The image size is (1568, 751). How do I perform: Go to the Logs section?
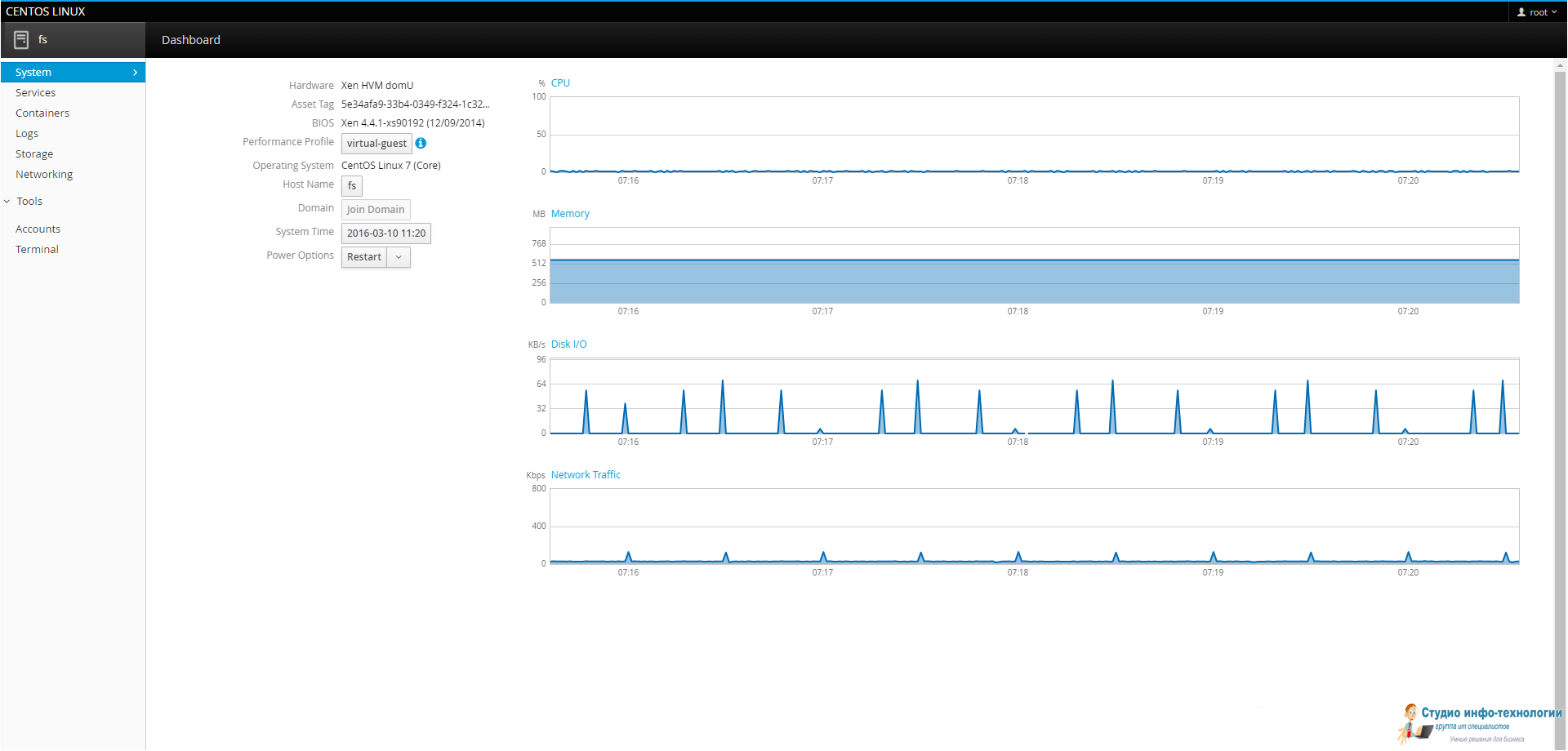[27, 134]
